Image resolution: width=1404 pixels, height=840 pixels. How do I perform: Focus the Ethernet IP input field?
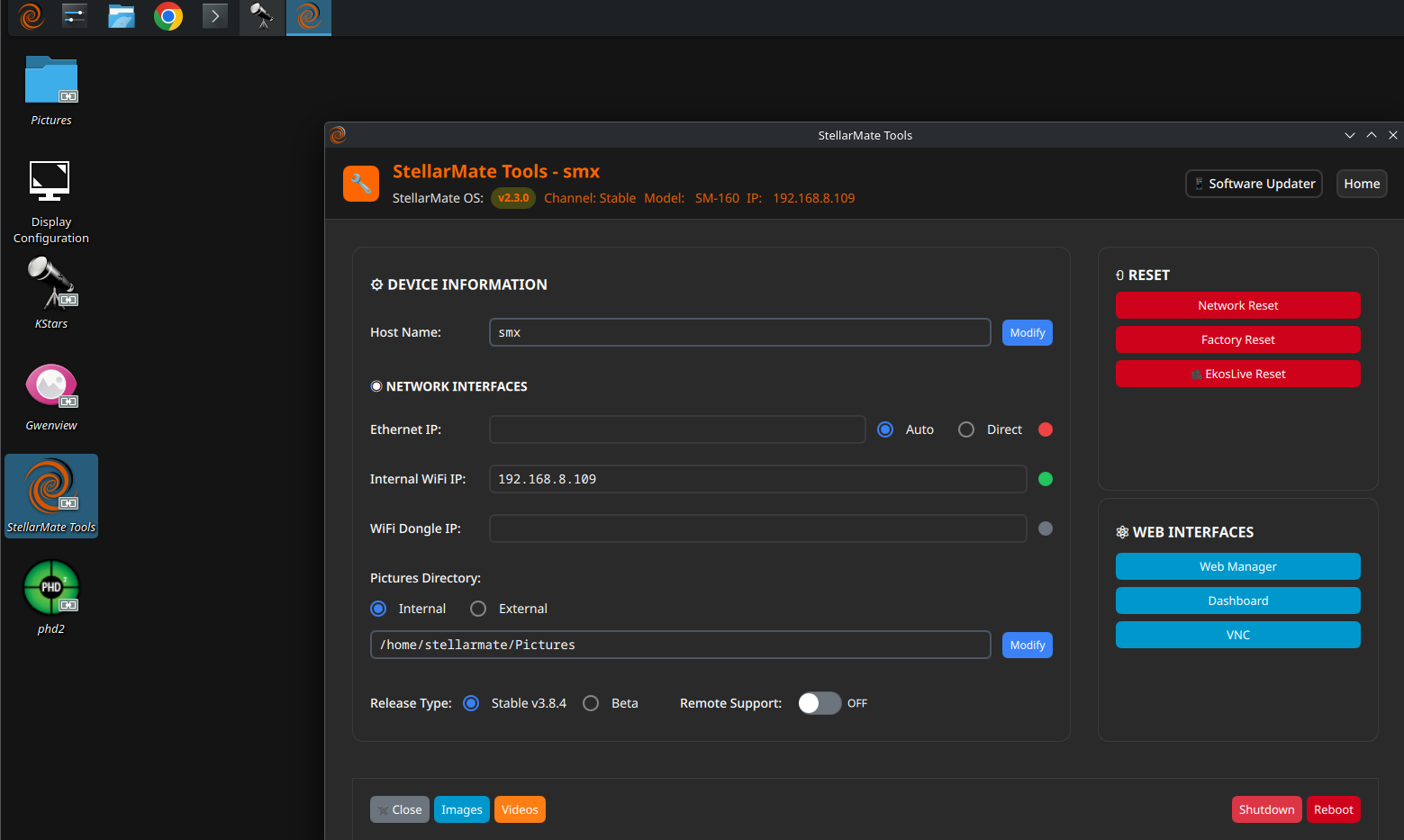(677, 429)
